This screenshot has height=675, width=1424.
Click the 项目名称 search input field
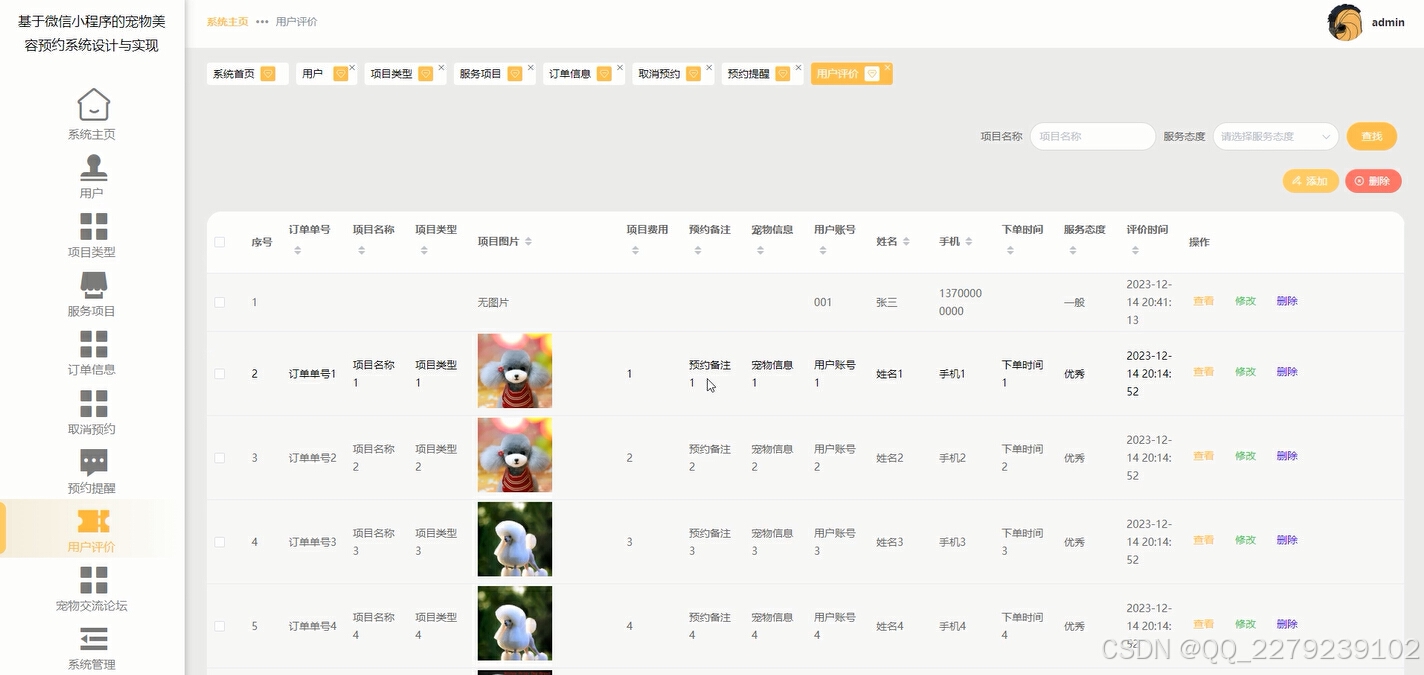pos(1092,136)
